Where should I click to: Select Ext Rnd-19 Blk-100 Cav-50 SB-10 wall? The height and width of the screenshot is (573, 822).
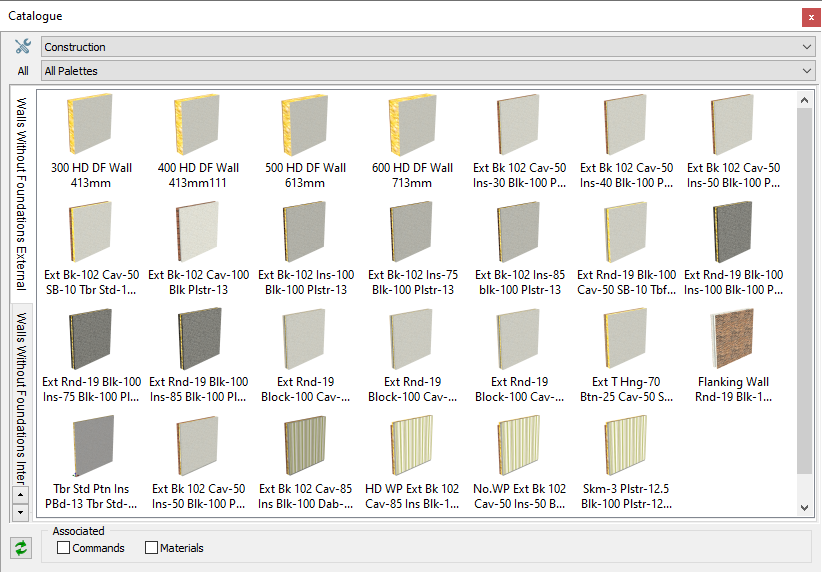coord(626,248)
